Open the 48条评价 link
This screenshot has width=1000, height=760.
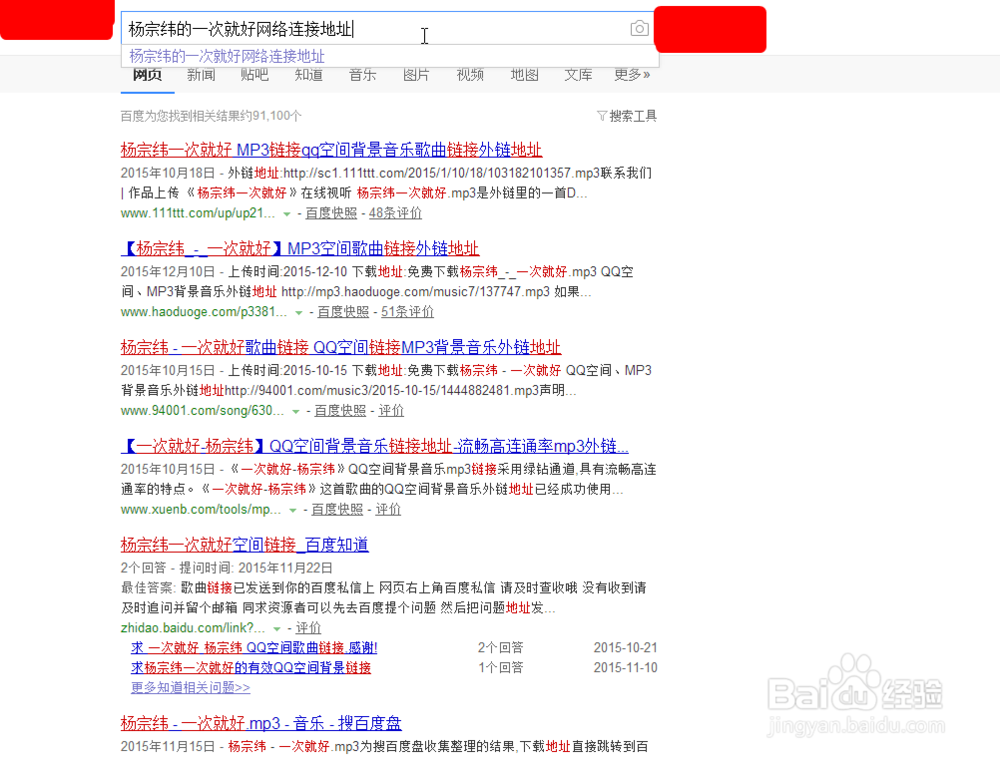pyautogui.click(x=395, y=213)
